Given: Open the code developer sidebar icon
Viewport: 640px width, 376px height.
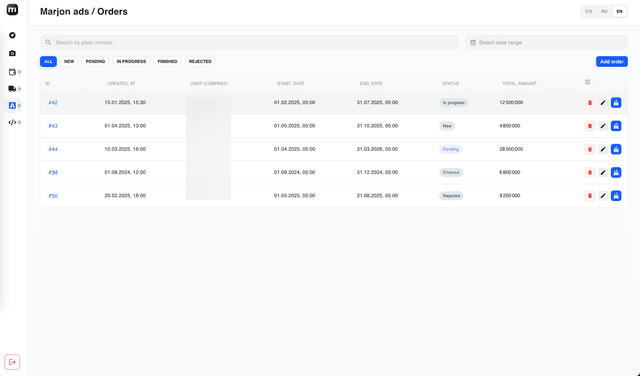Looking at the screenshot, I should 12,122.
